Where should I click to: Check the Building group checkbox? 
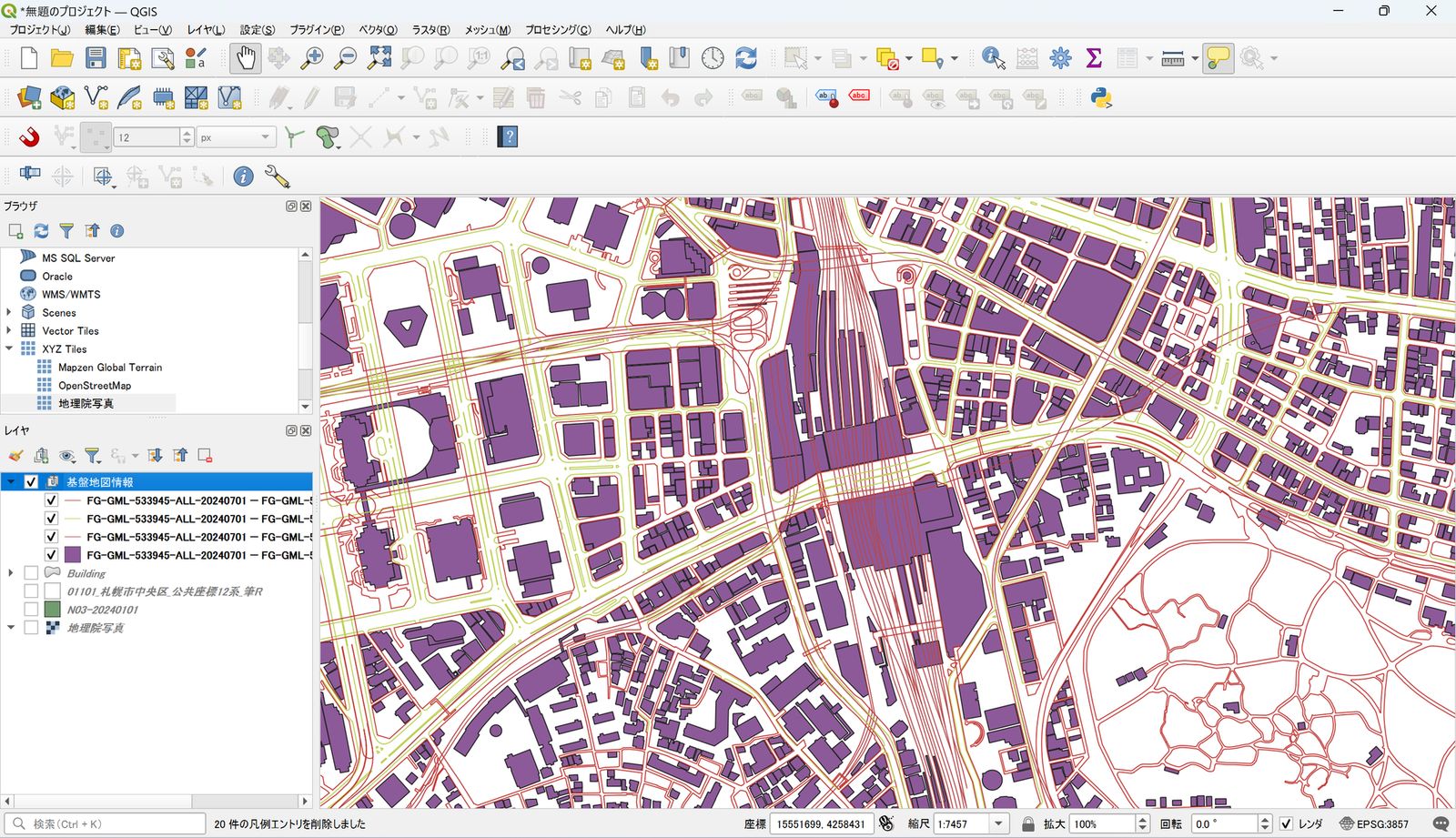pos(31,573)
